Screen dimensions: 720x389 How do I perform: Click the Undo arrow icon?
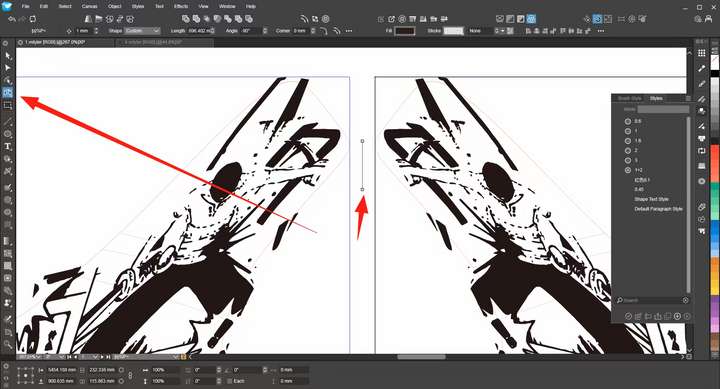[12, 19]
